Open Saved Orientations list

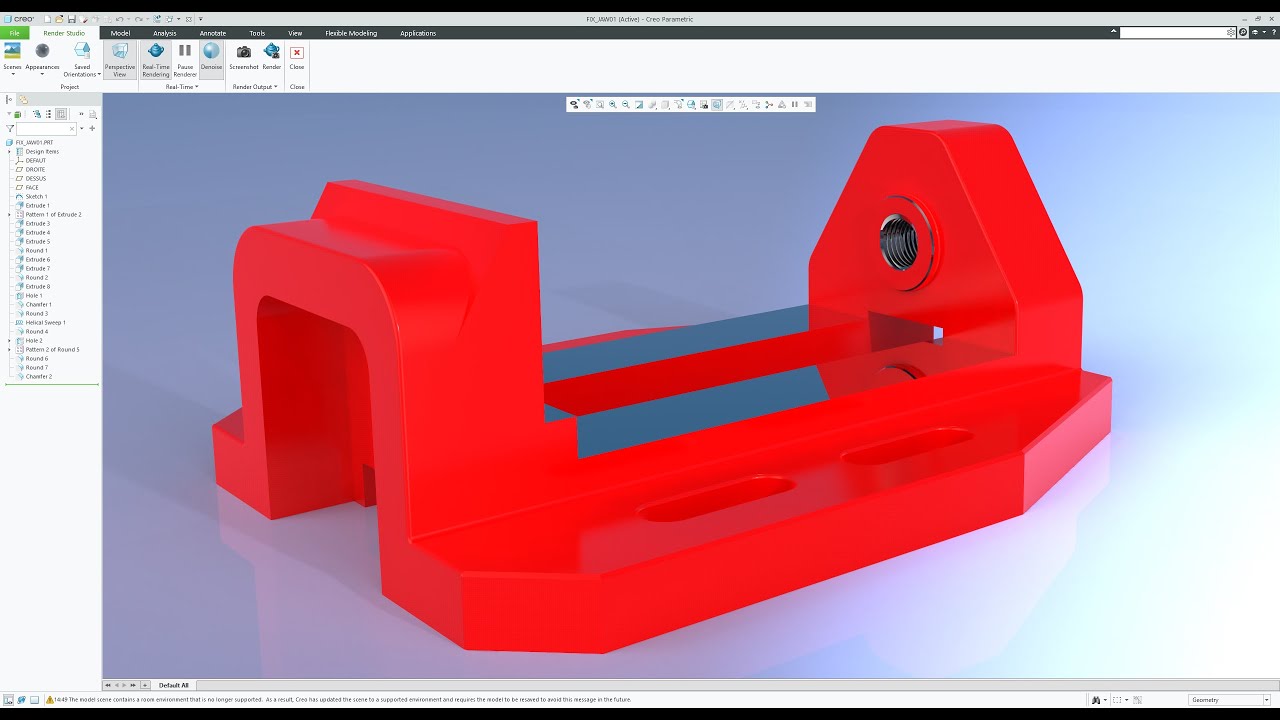click(x=82, y=58)
